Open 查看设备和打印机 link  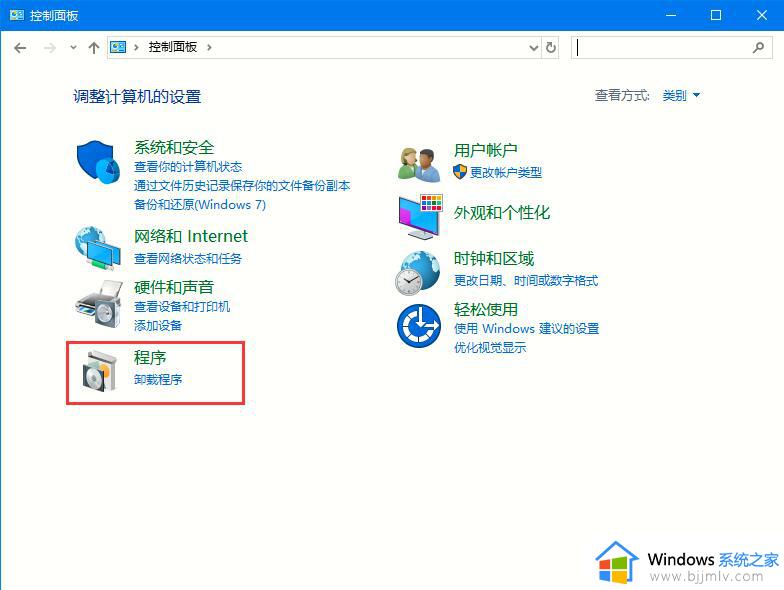(182, 306)
